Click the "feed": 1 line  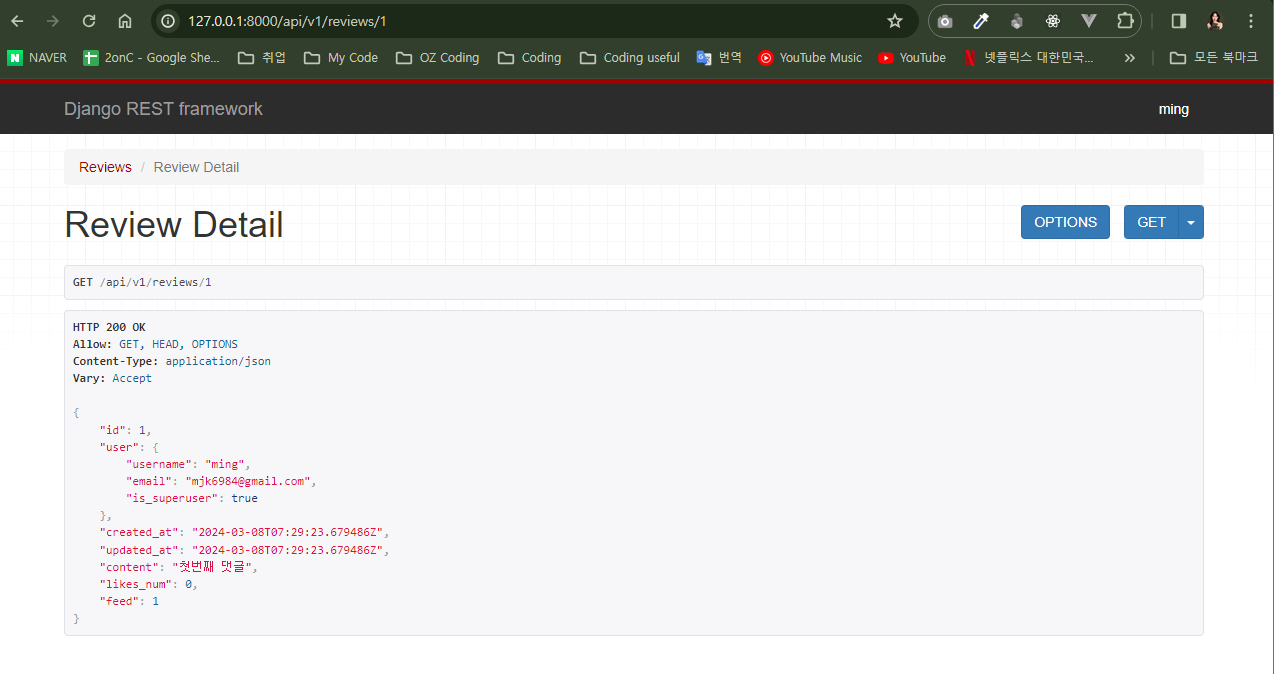[x=129, y=601]
